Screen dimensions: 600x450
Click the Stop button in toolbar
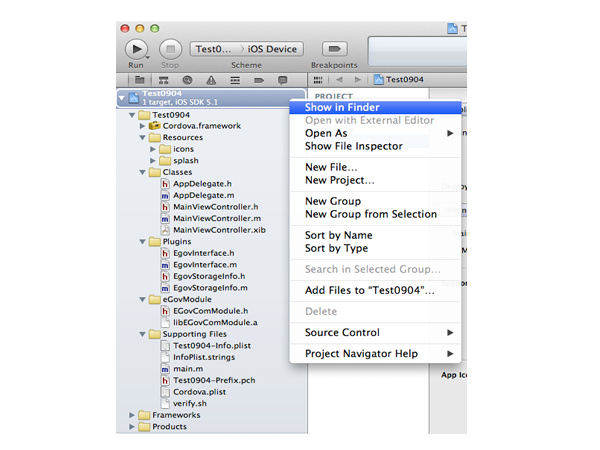pyautogui.click(x=169, y=47)
